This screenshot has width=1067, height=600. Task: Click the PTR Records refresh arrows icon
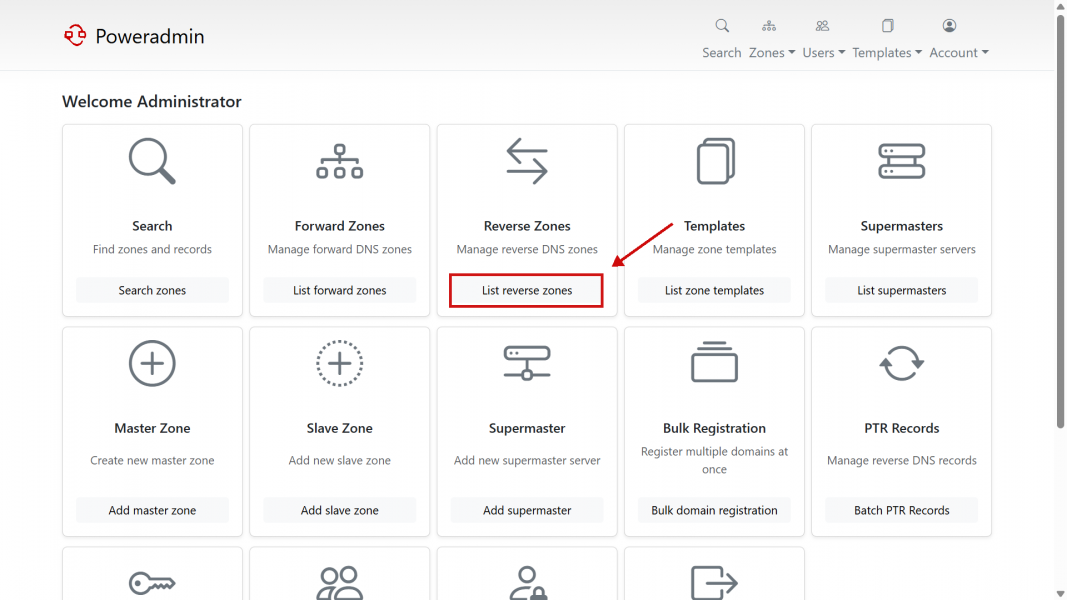[x=901, y=363]
